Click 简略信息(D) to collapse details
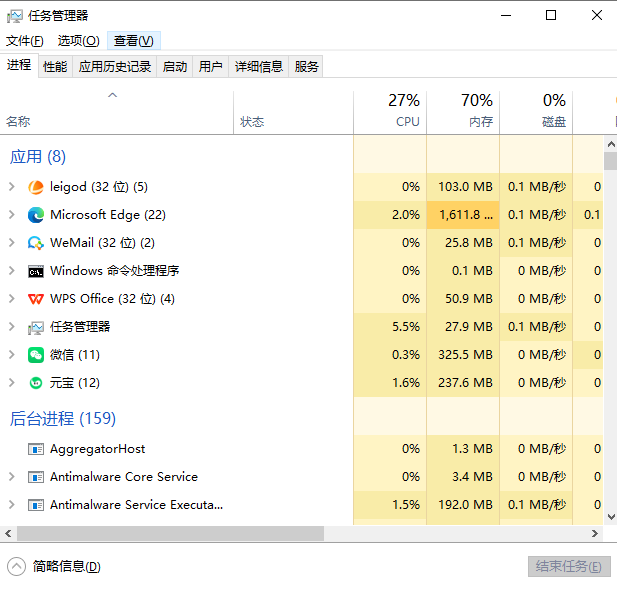This screenshot has height=591, width=617. coord(54,567)
